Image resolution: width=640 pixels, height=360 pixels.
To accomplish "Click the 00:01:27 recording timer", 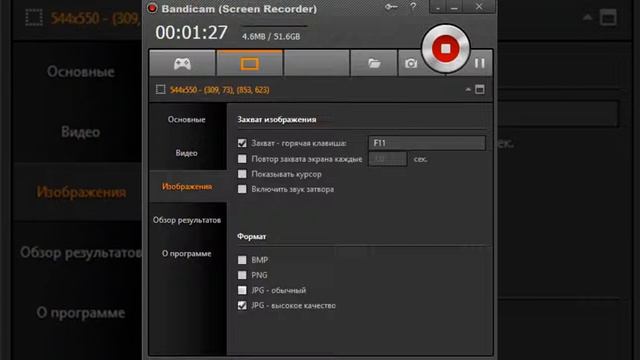I will [191, 33].
